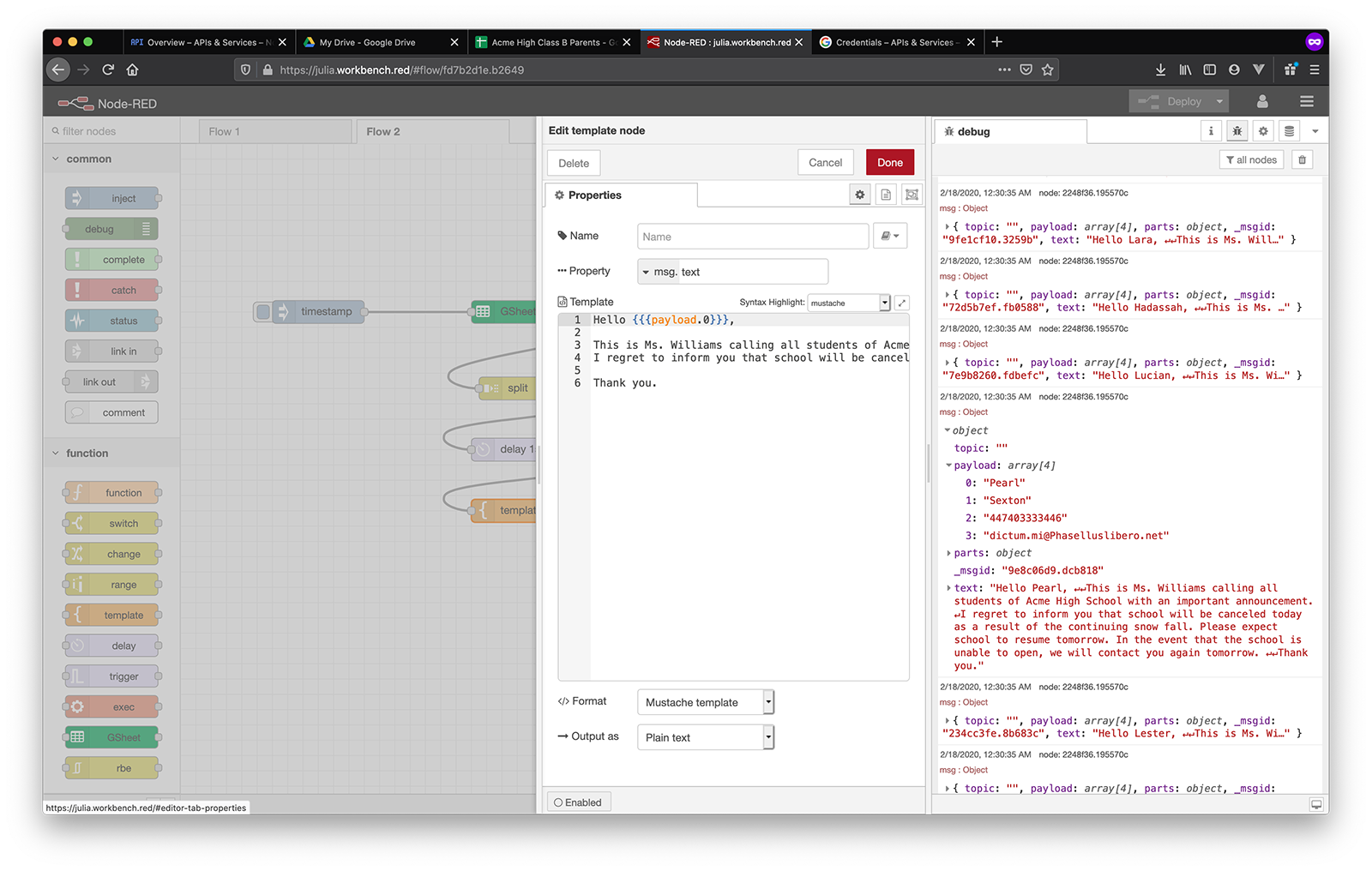Switch to the Flow 1 tab
Screen dimensions: 1372x871
point(275,131)
